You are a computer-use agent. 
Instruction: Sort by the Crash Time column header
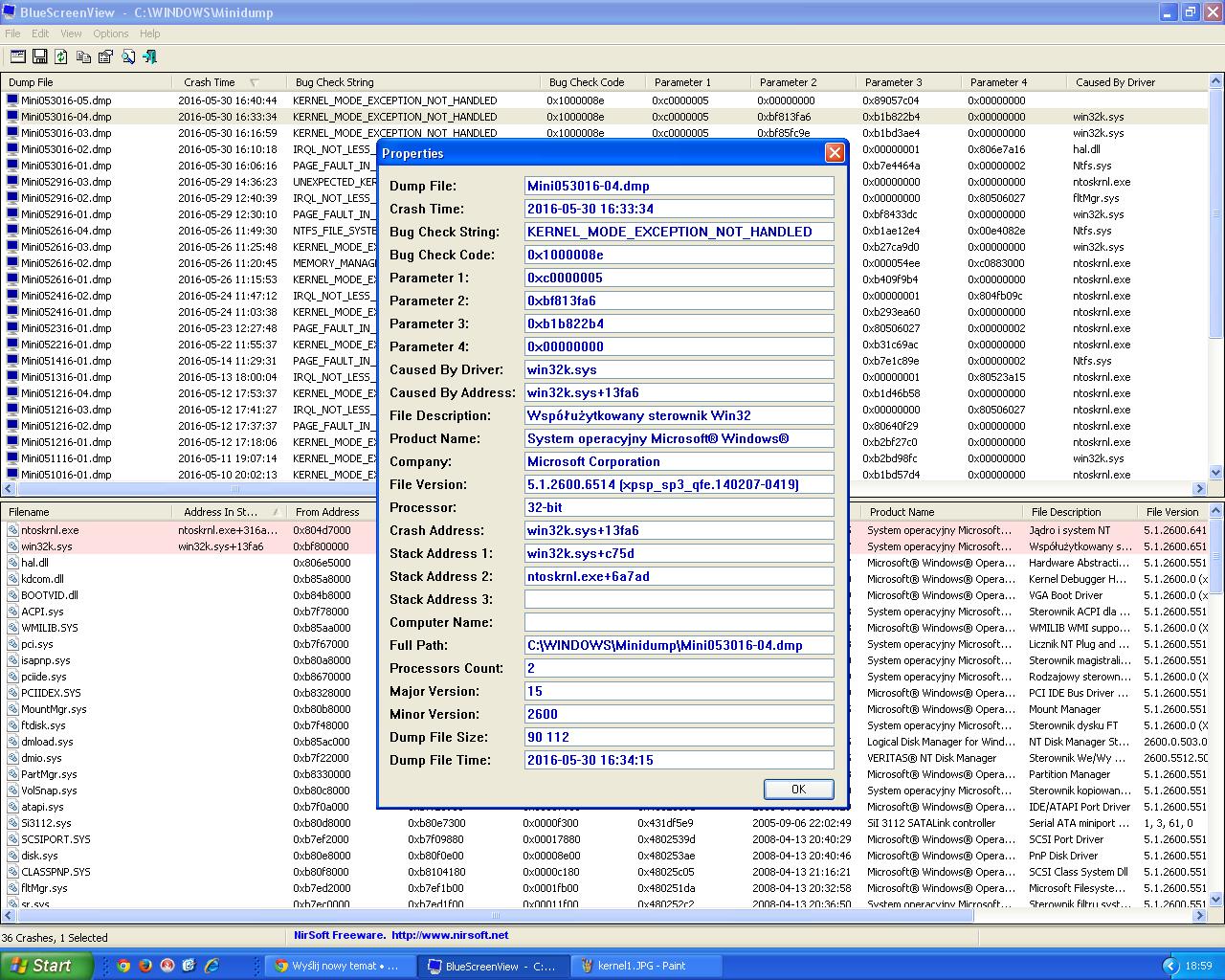coord(210,82)
